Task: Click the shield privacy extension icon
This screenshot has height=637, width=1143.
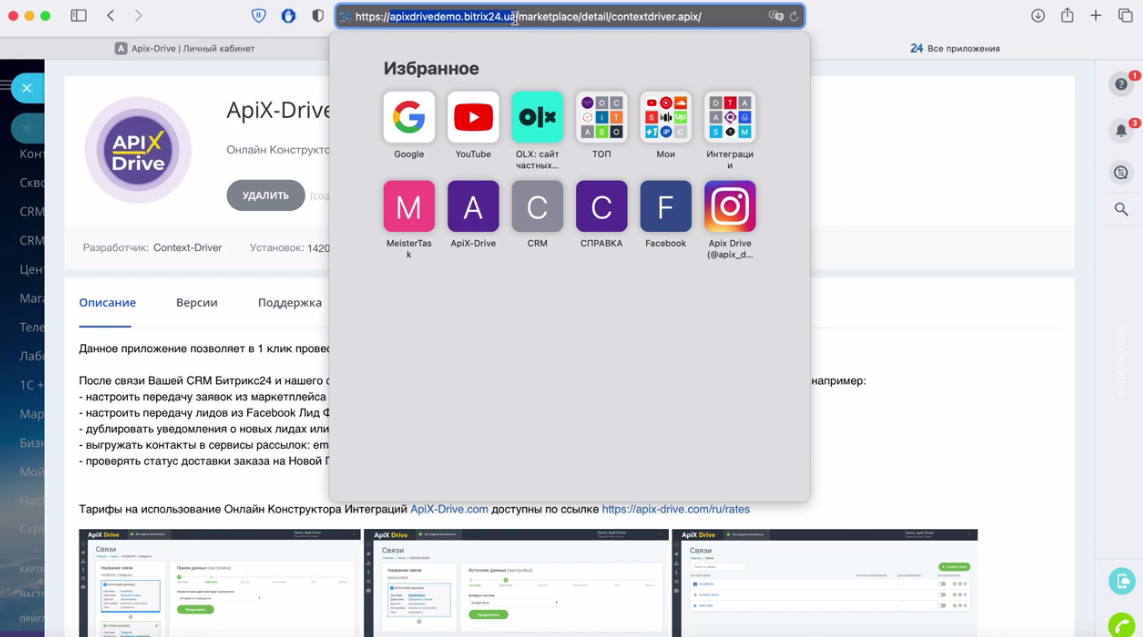Action: pyautogui.click(x=259, y=15)
